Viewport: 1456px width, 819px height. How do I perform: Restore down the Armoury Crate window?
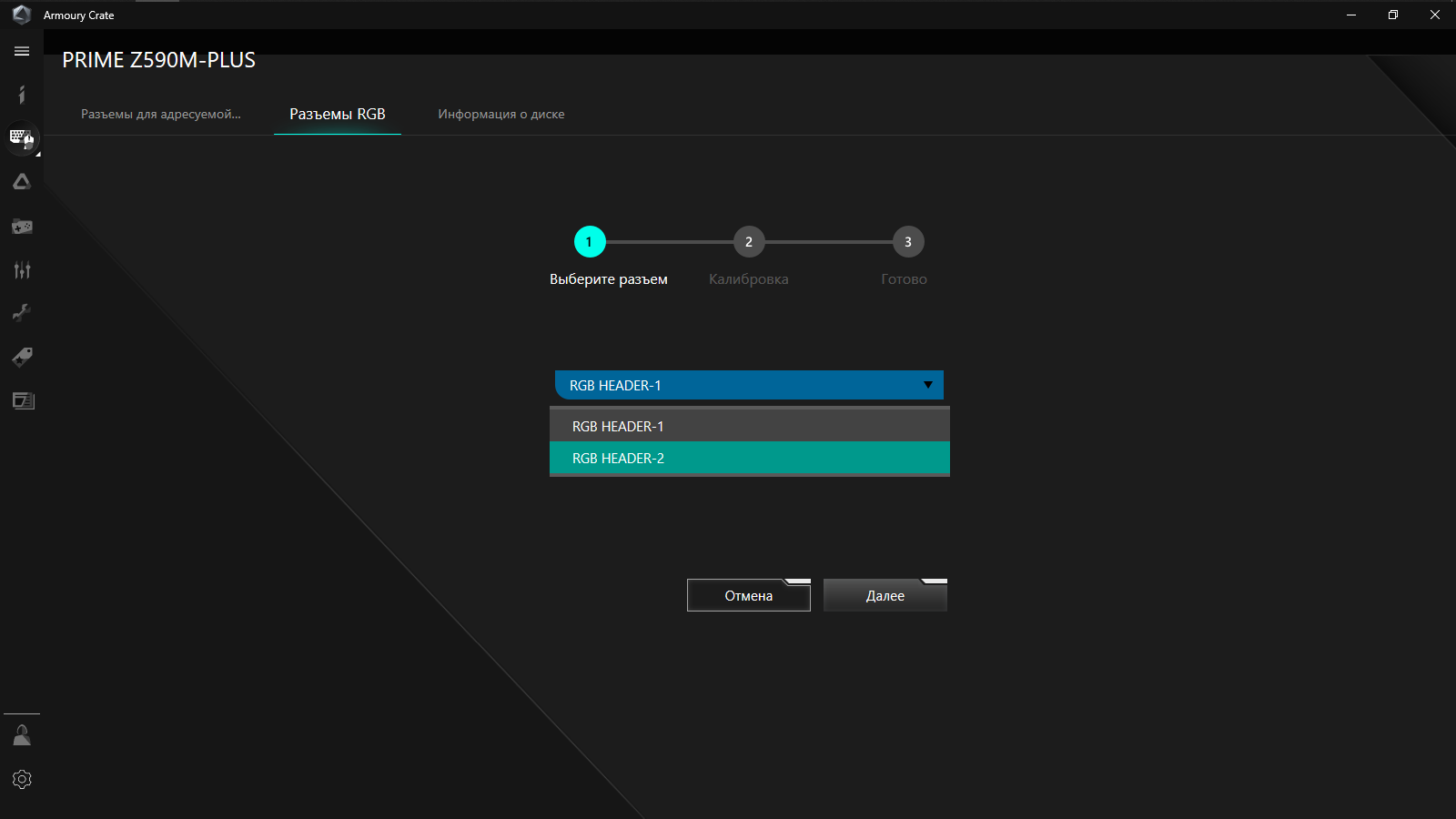click(1393, 15)
